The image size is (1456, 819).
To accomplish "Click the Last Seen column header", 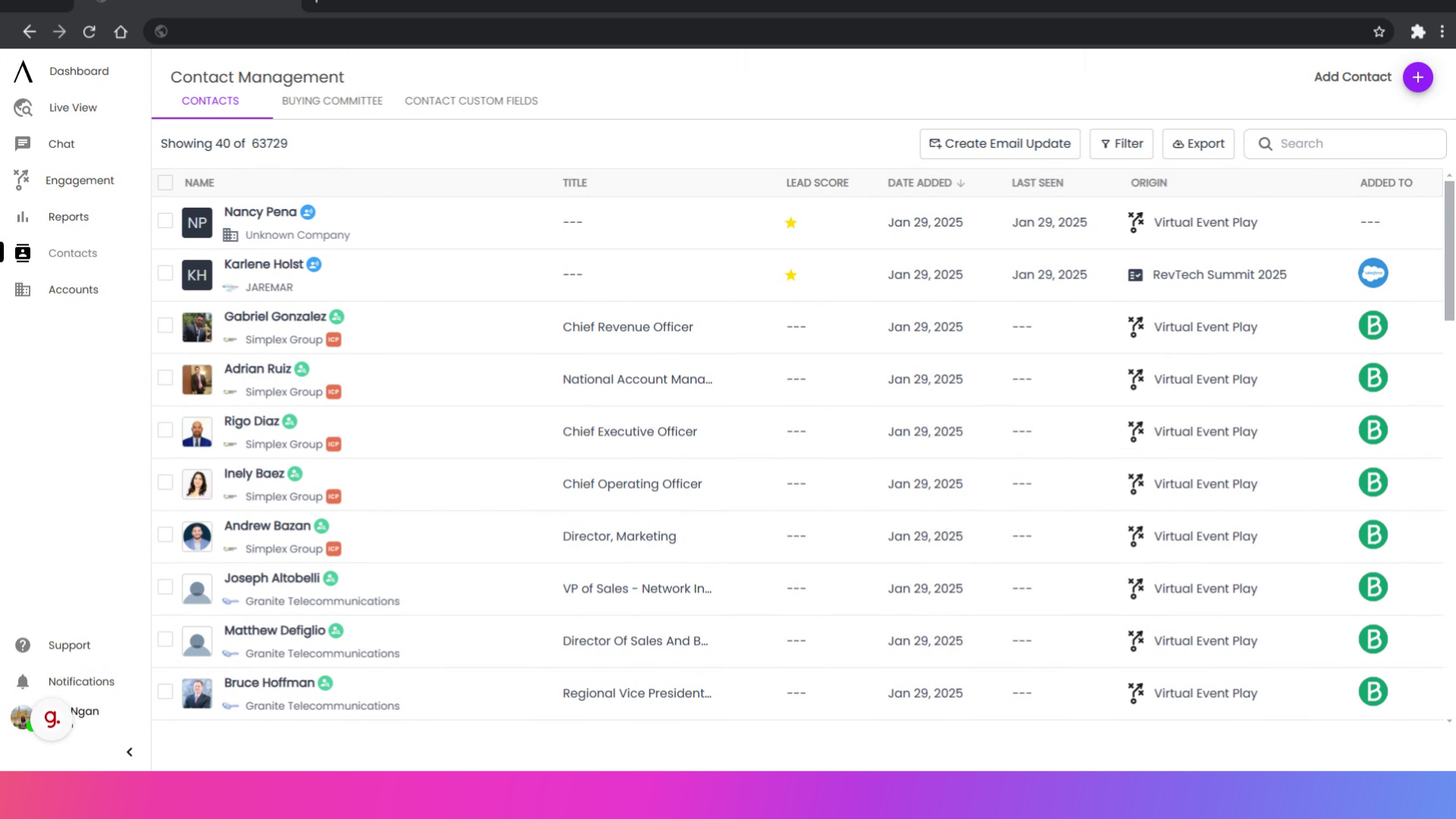I will coord(1037,184).
